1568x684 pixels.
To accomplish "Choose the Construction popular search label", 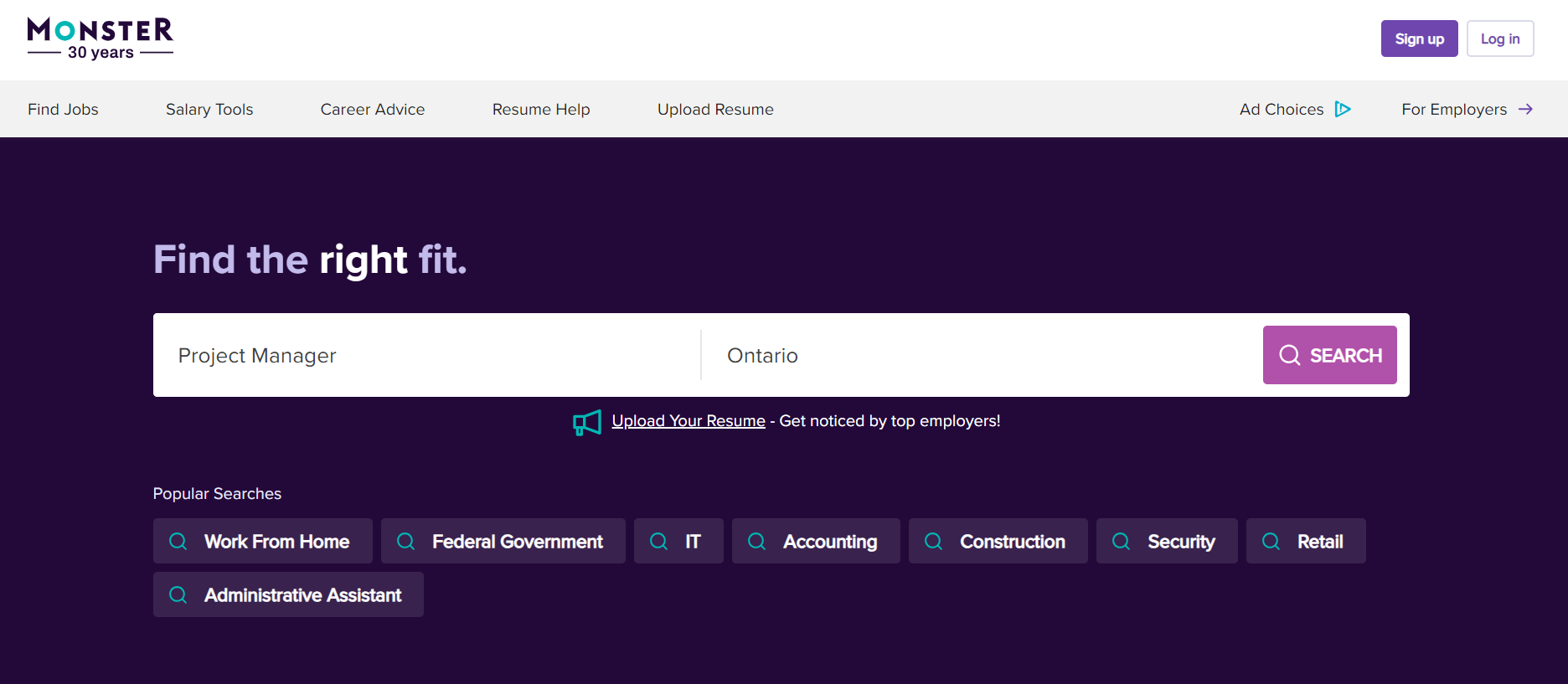I will tap(1013, 542).
